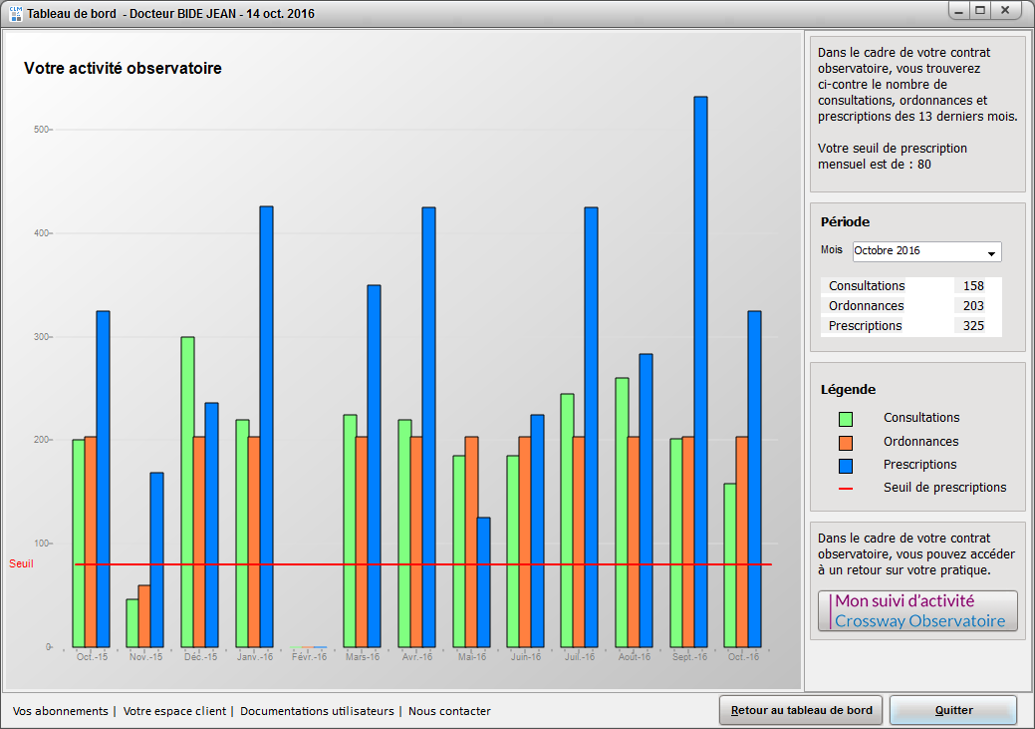Click the red Seuil de prescriptions legend line

(845, 488)
